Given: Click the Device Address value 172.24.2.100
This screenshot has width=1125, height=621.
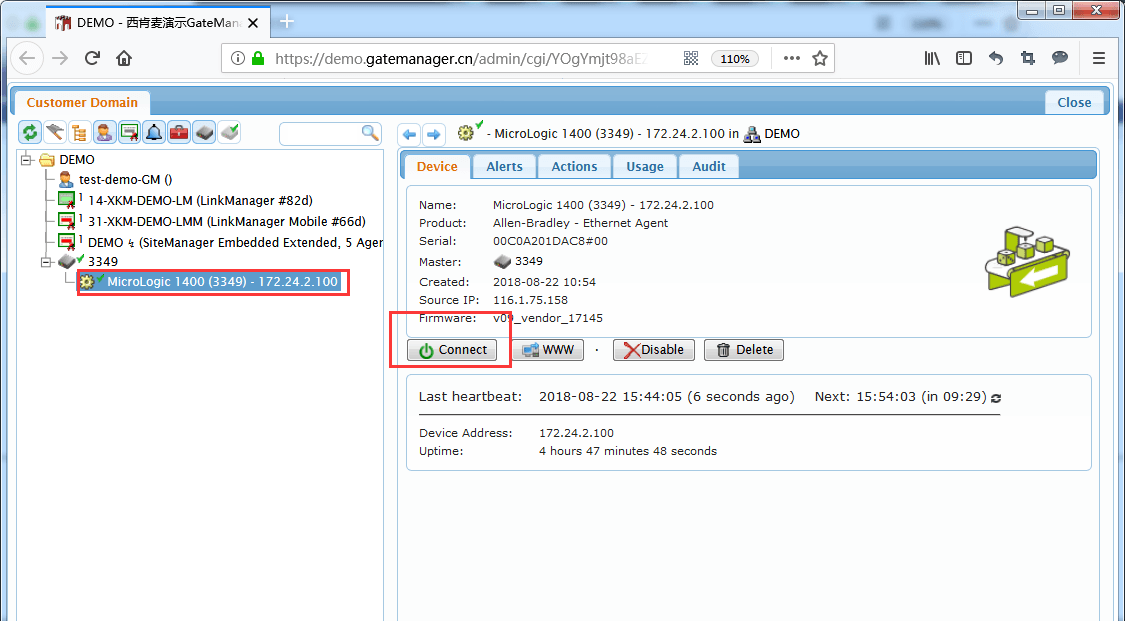Looking at the screenshot, I should [x=576, y=433].
